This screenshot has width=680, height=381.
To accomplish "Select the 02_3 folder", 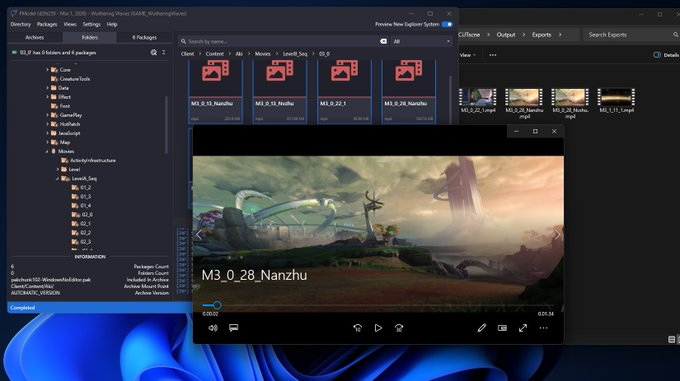I will point(81,242).
